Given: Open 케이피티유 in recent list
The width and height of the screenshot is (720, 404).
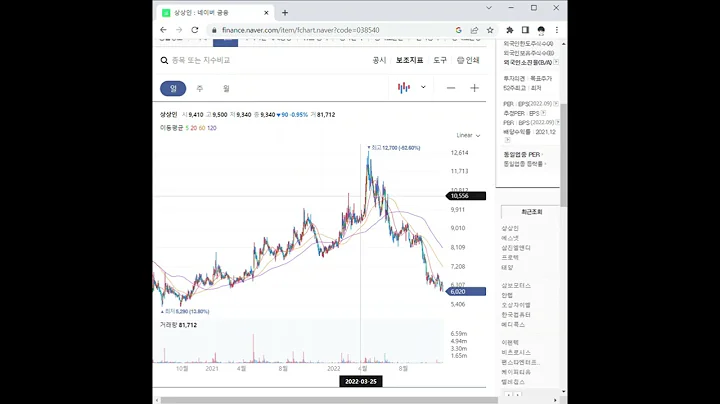Looking at the screenshot, I should click(516, 372).
